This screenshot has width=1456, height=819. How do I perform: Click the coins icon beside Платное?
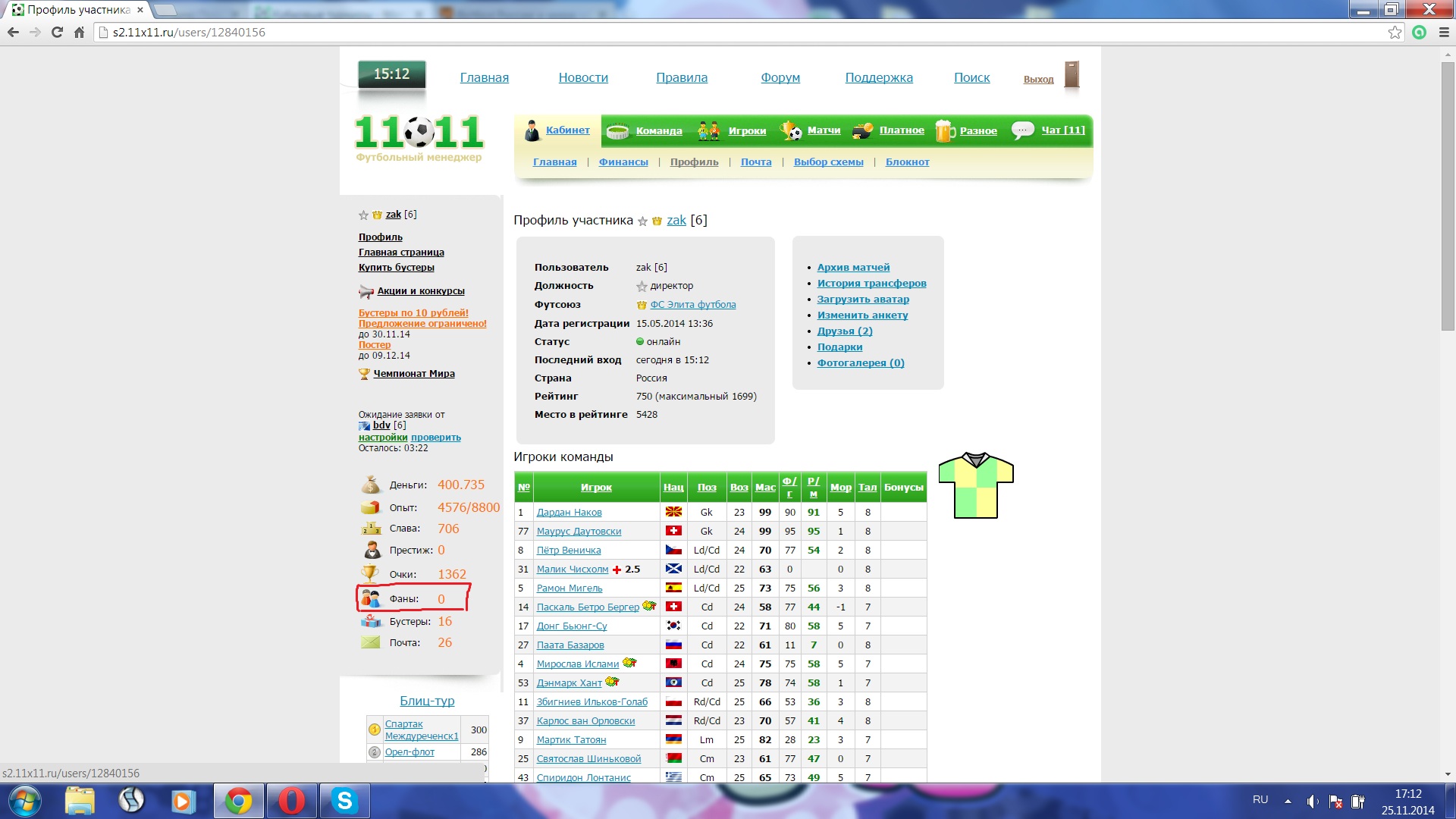click(x=863, y=130)
